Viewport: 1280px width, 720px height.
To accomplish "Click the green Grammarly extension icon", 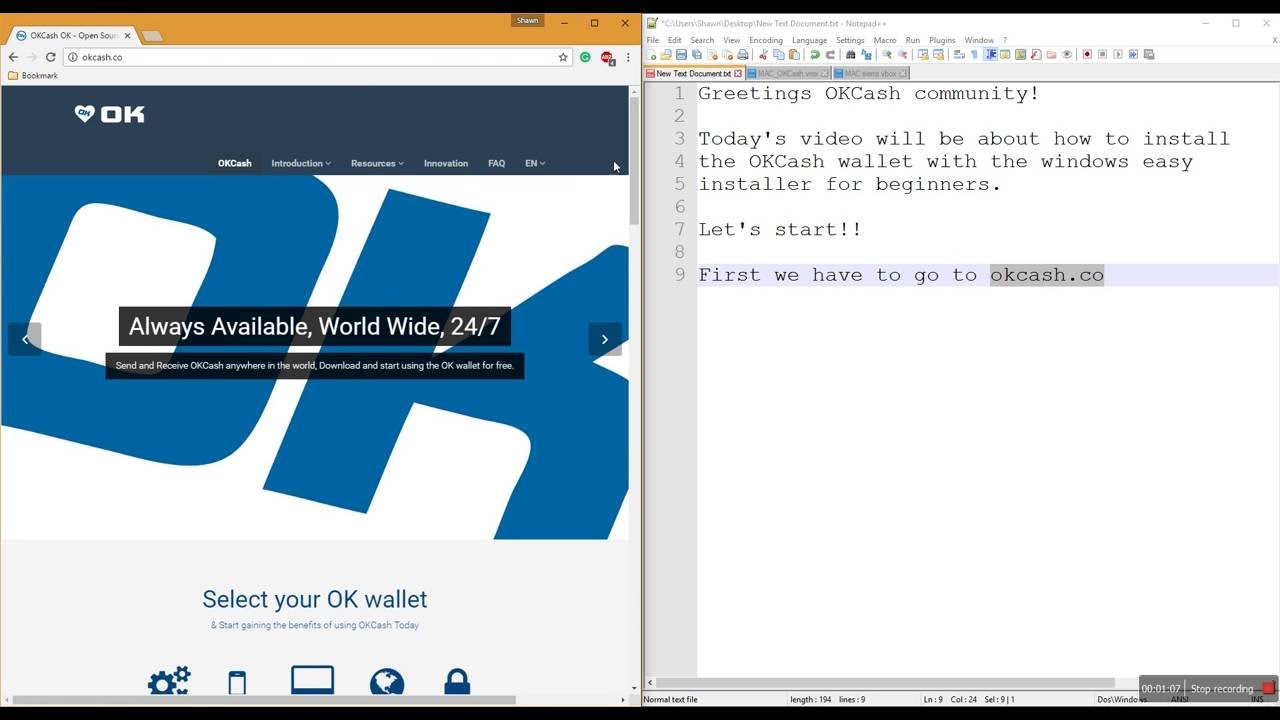I will point(585,57).
